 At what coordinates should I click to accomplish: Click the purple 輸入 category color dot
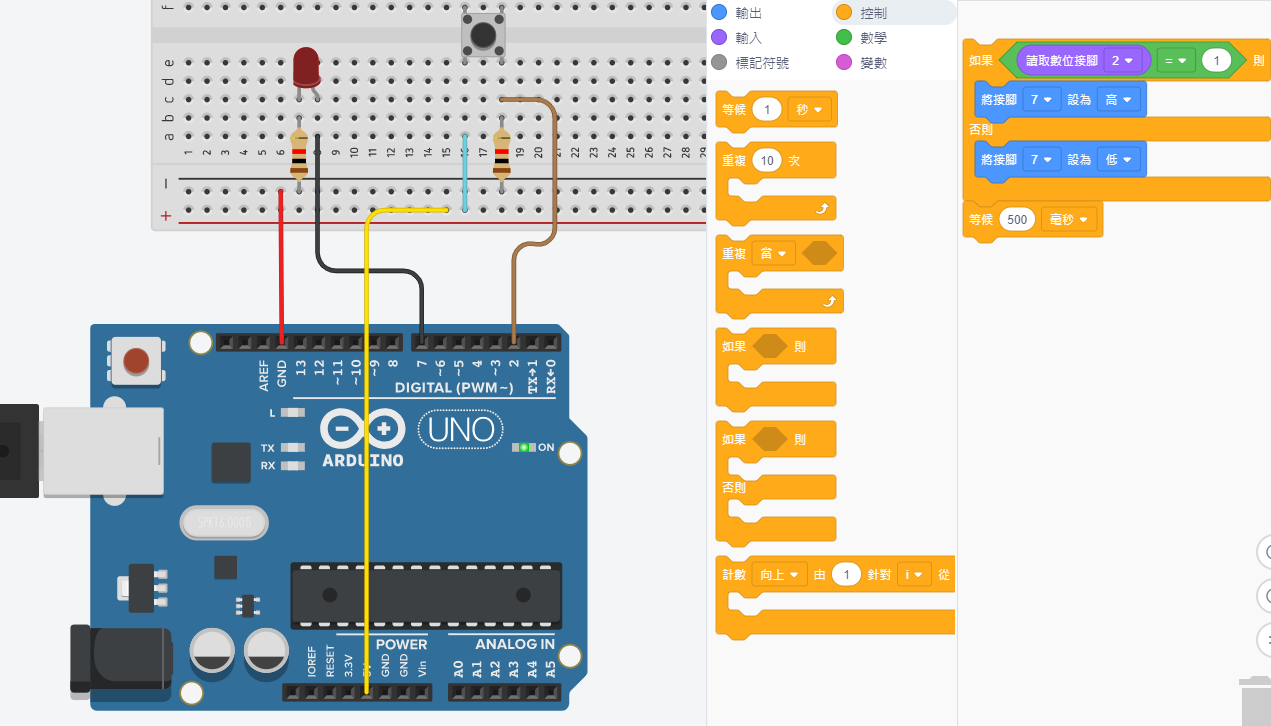pyautogui.click(x=718, y=38)
